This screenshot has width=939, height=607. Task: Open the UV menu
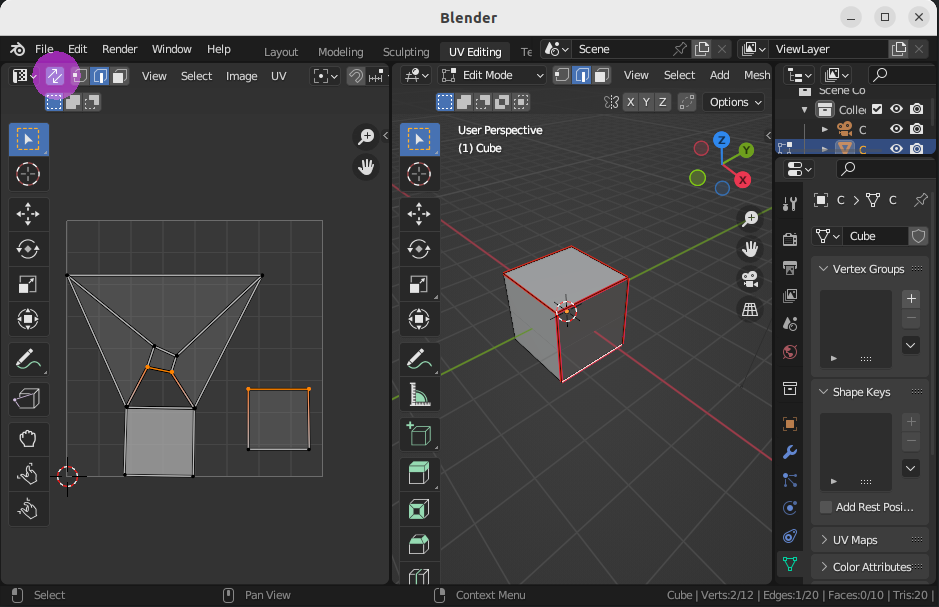point(278,75)
